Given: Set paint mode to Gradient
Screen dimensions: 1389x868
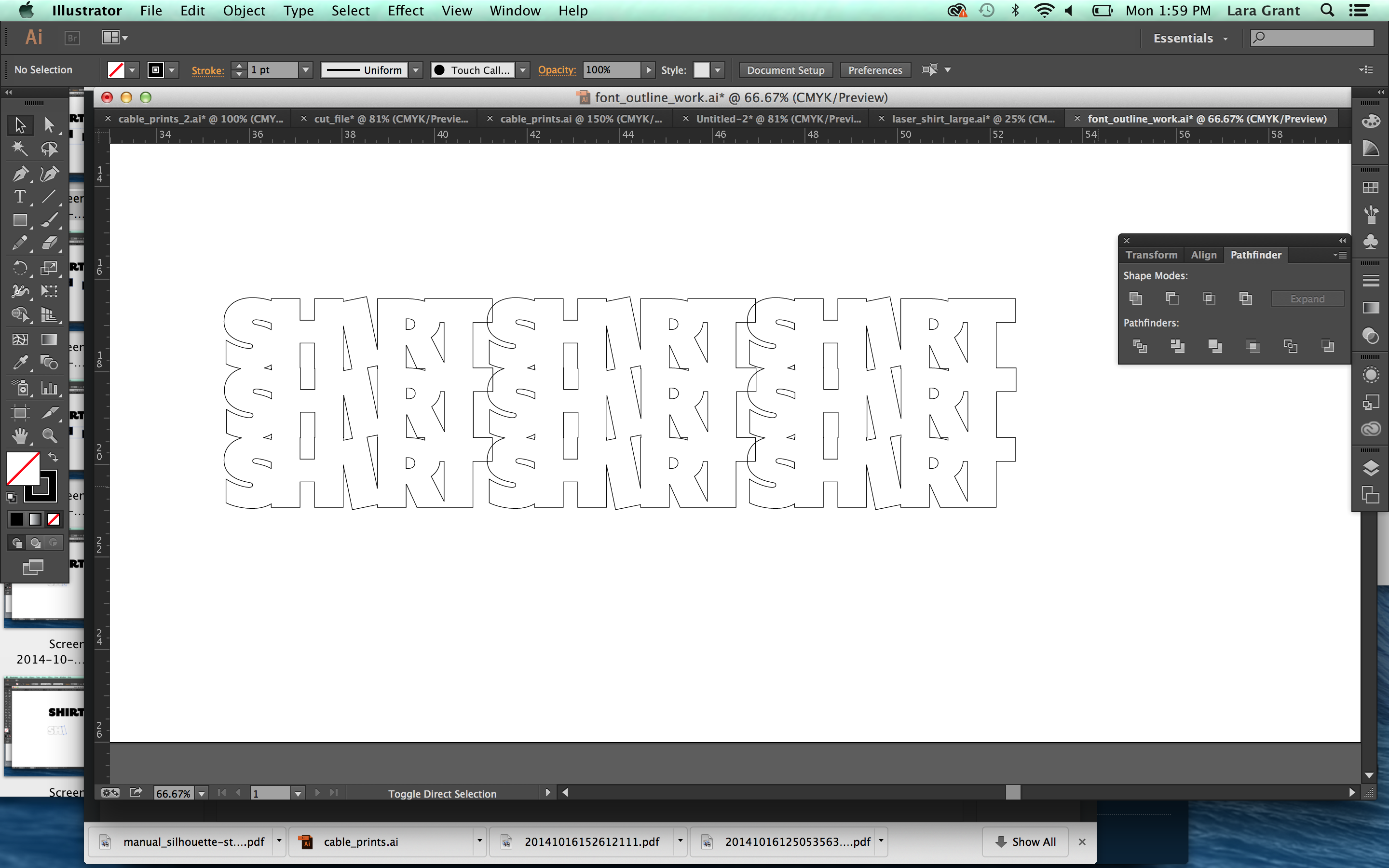Looking at the screenshot, I should click(35, 519).
